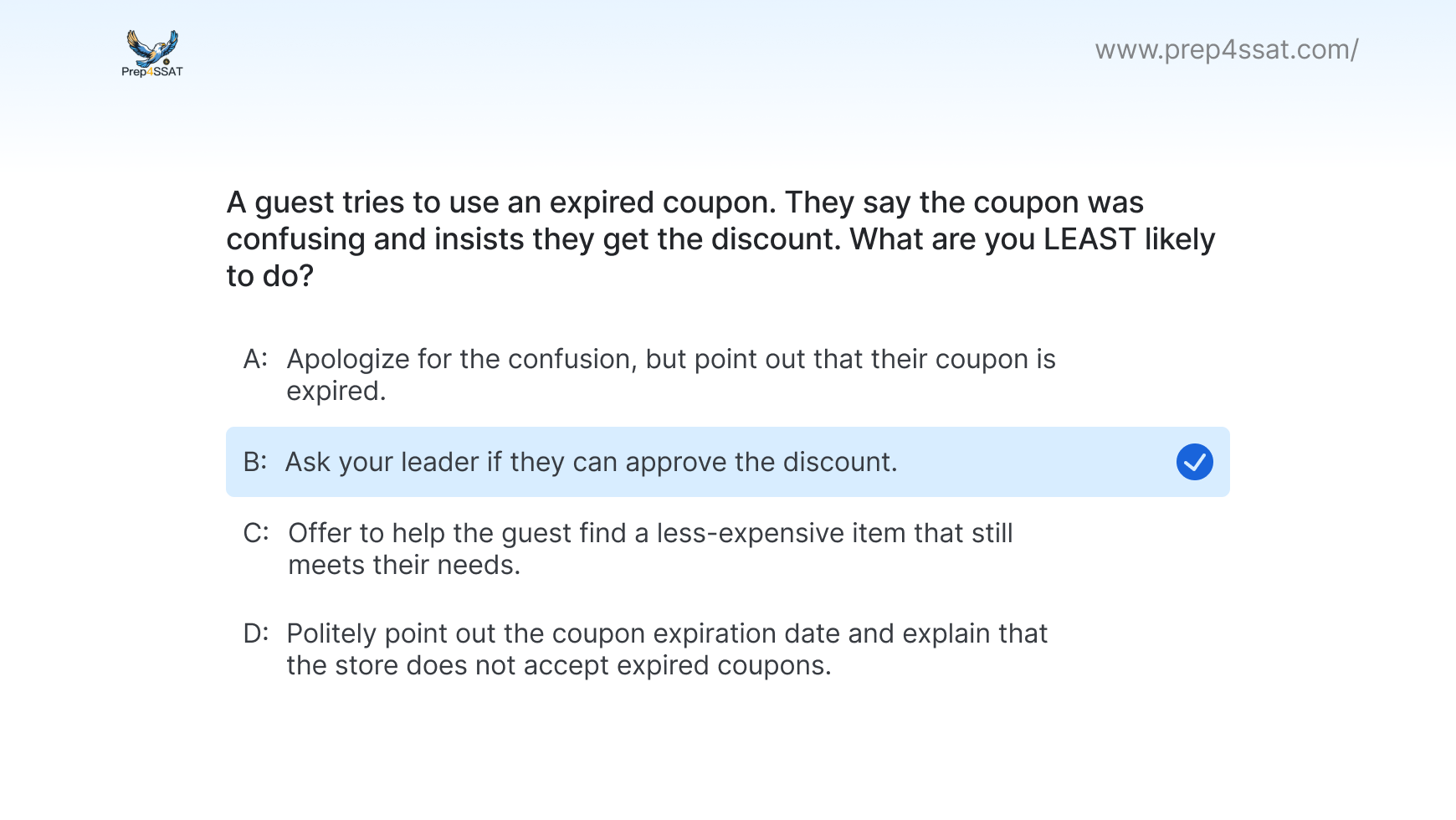The height and width of the screenshot is (820, 1456).
Task: Click the 'C:' option letter
Action: (256, 533)
